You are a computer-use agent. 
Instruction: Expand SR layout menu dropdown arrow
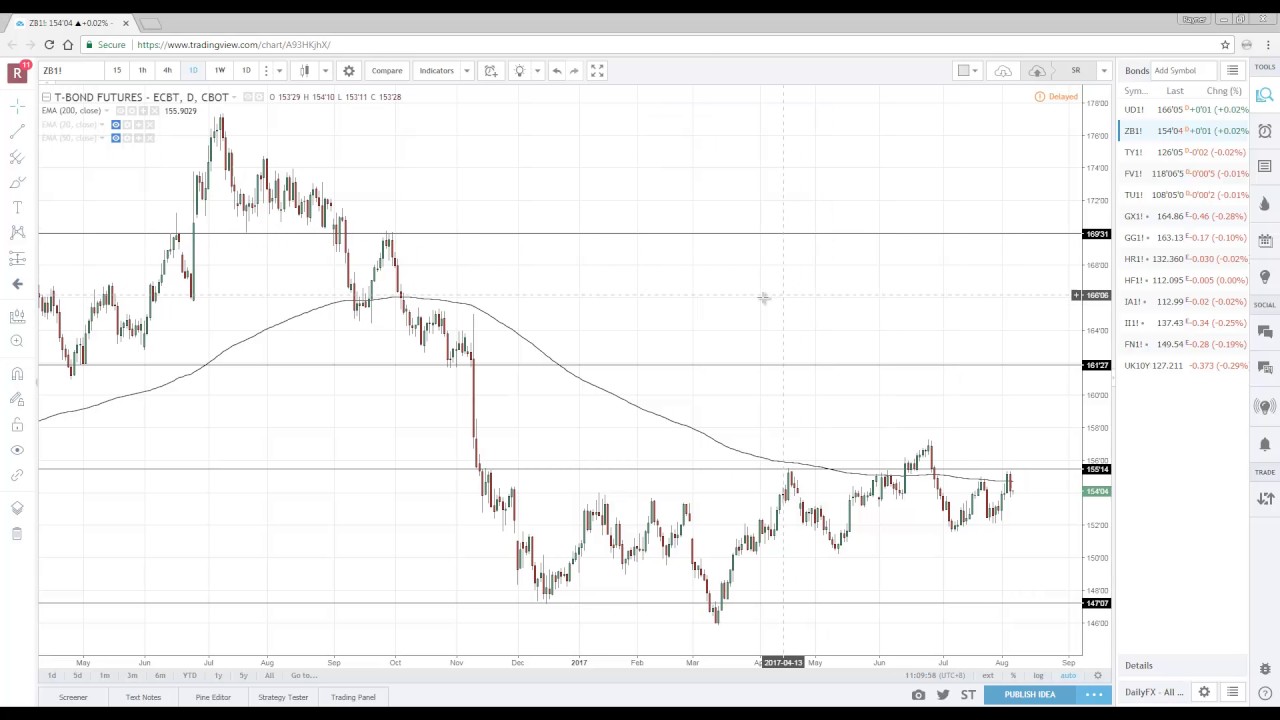(1104, 71)
